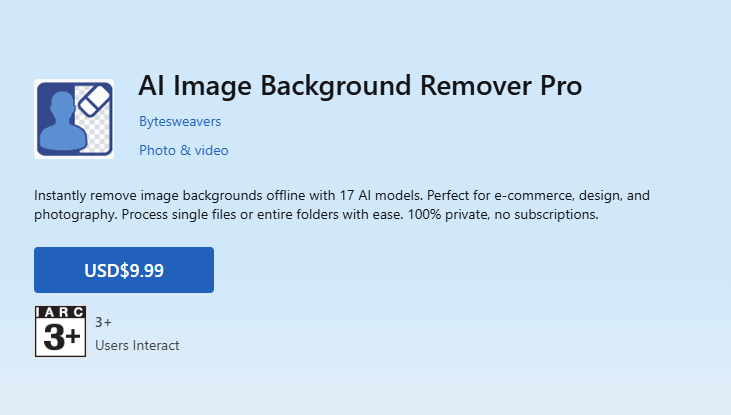This screenshot has width=731, height=415.
Task: Open the Bytesweavers publisher link
Action: point(180,122)
